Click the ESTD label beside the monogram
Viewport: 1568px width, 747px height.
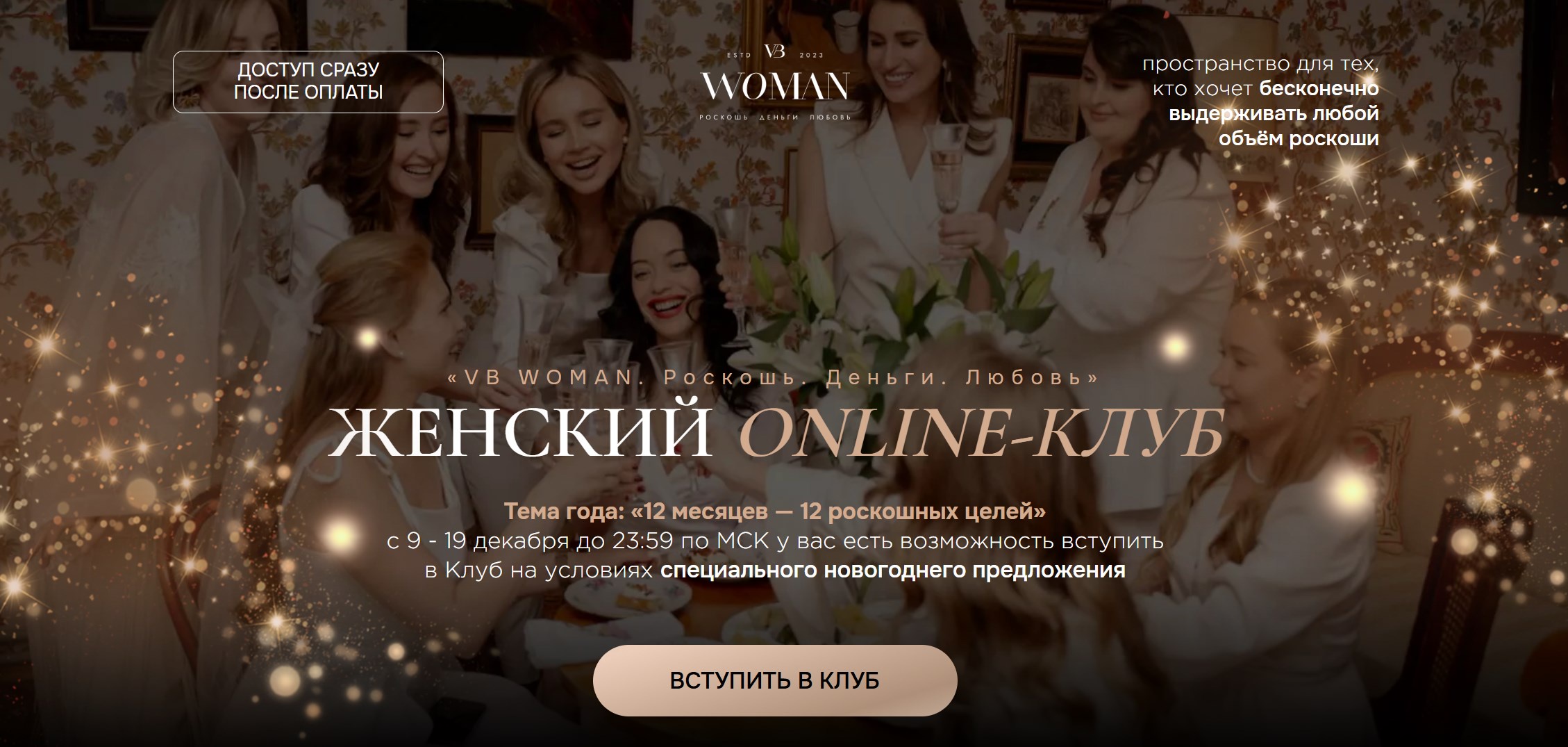(739, 54)
